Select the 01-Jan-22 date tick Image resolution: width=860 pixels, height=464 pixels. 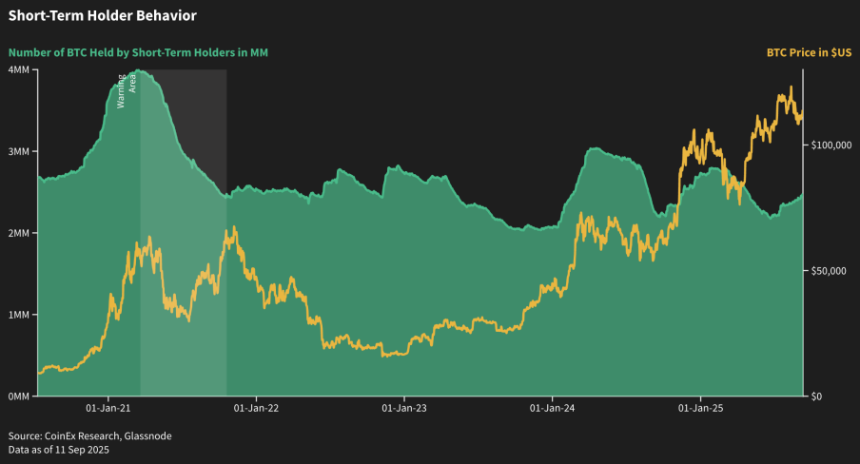coord(255,408)
